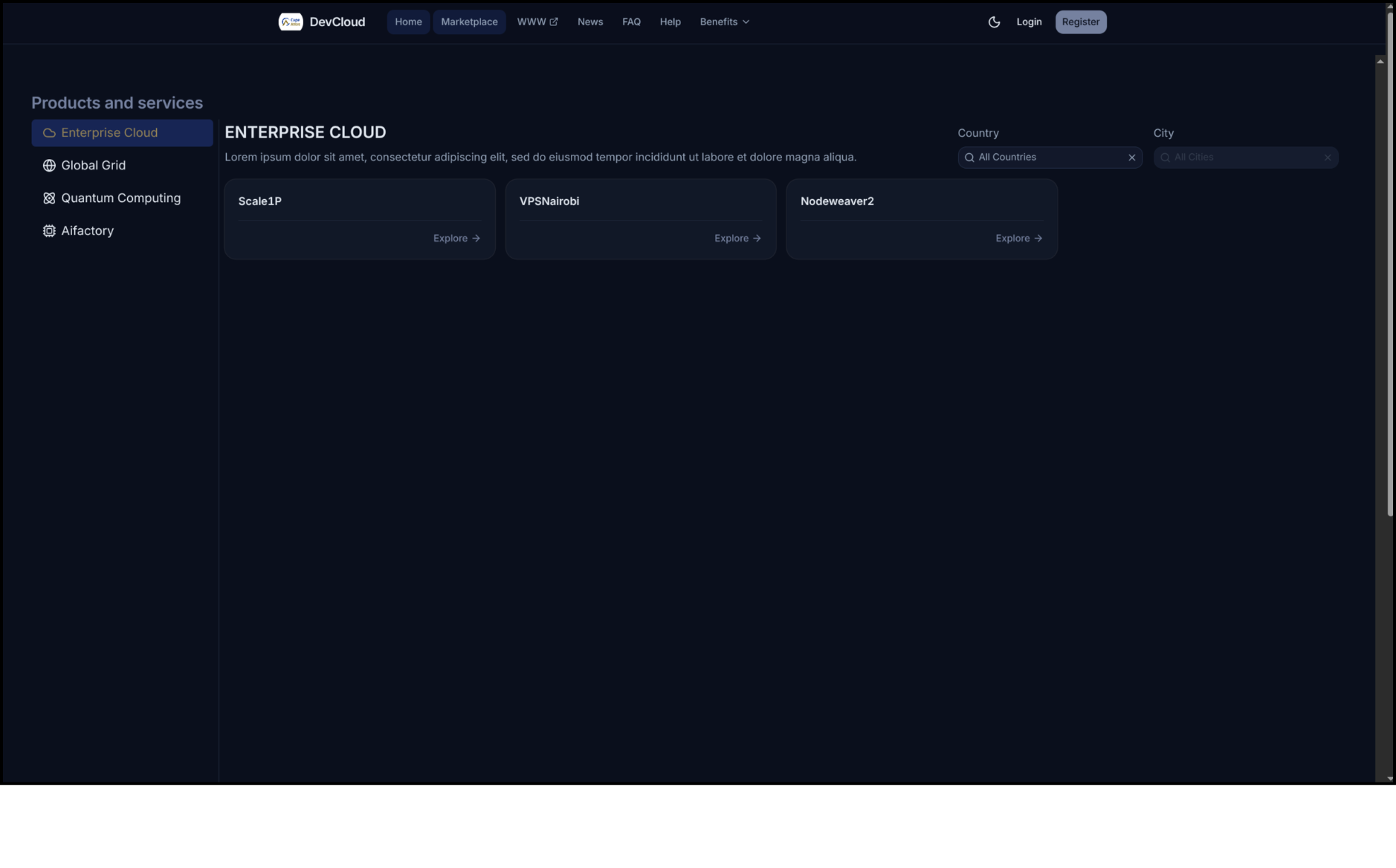
Task: Click the City label
Action: (1163, 133)
